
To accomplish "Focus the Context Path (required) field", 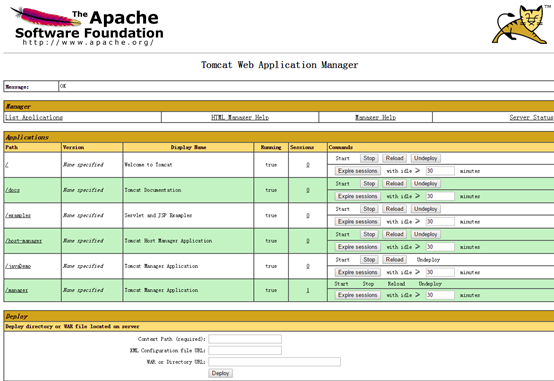I will (x=245, y=339).
